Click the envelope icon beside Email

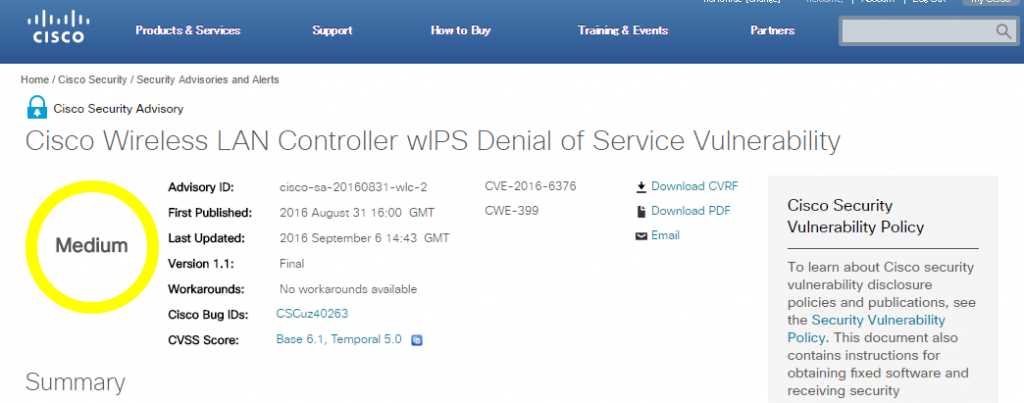[641, 236]
